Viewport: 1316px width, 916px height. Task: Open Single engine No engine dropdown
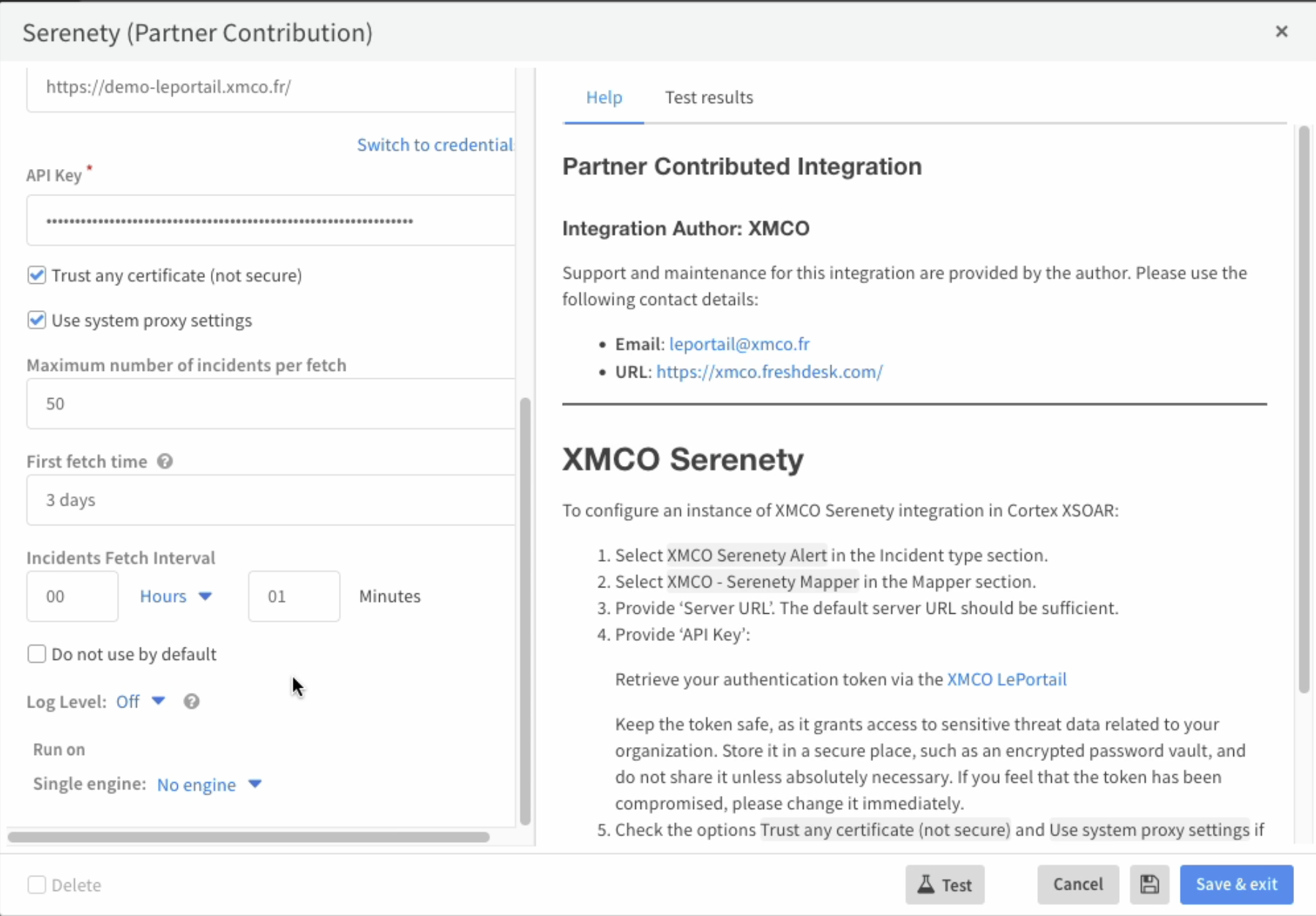pyautogui.click(x=209, y=784)
